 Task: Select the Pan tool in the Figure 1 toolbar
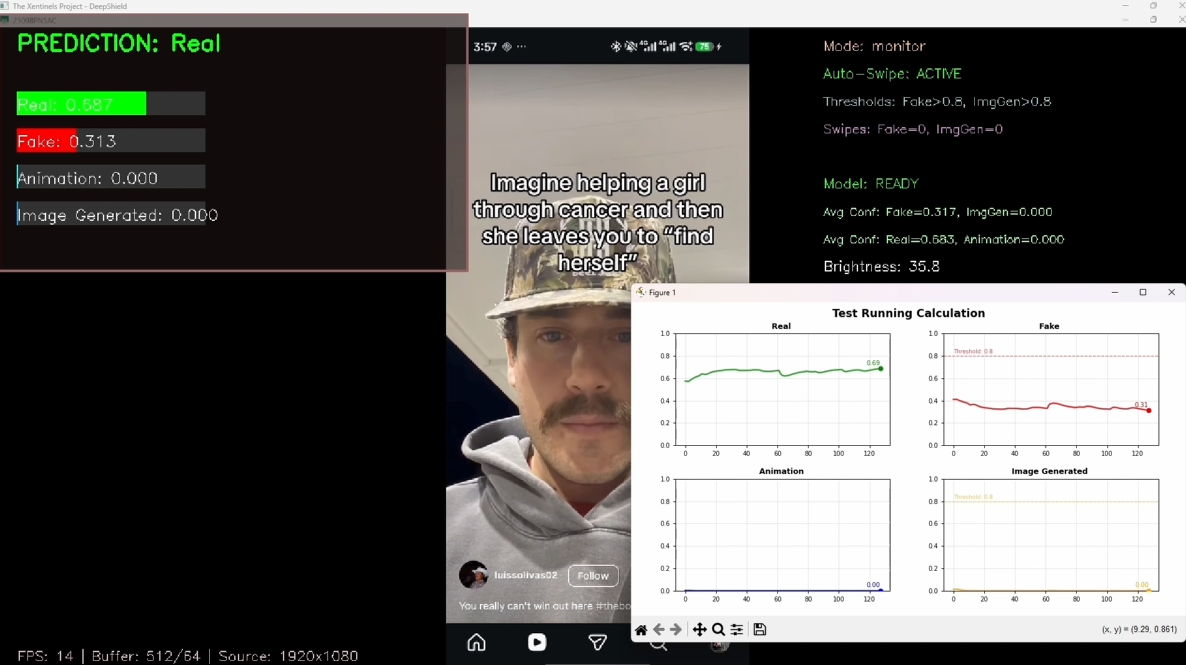700,629
